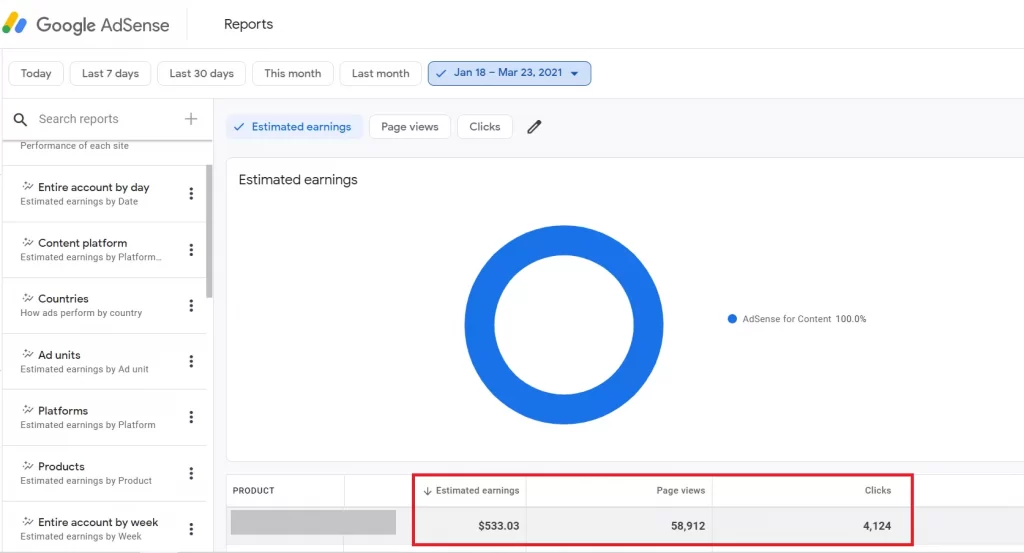
Task: Select the Last 7 days range
Action: (110, 73)
